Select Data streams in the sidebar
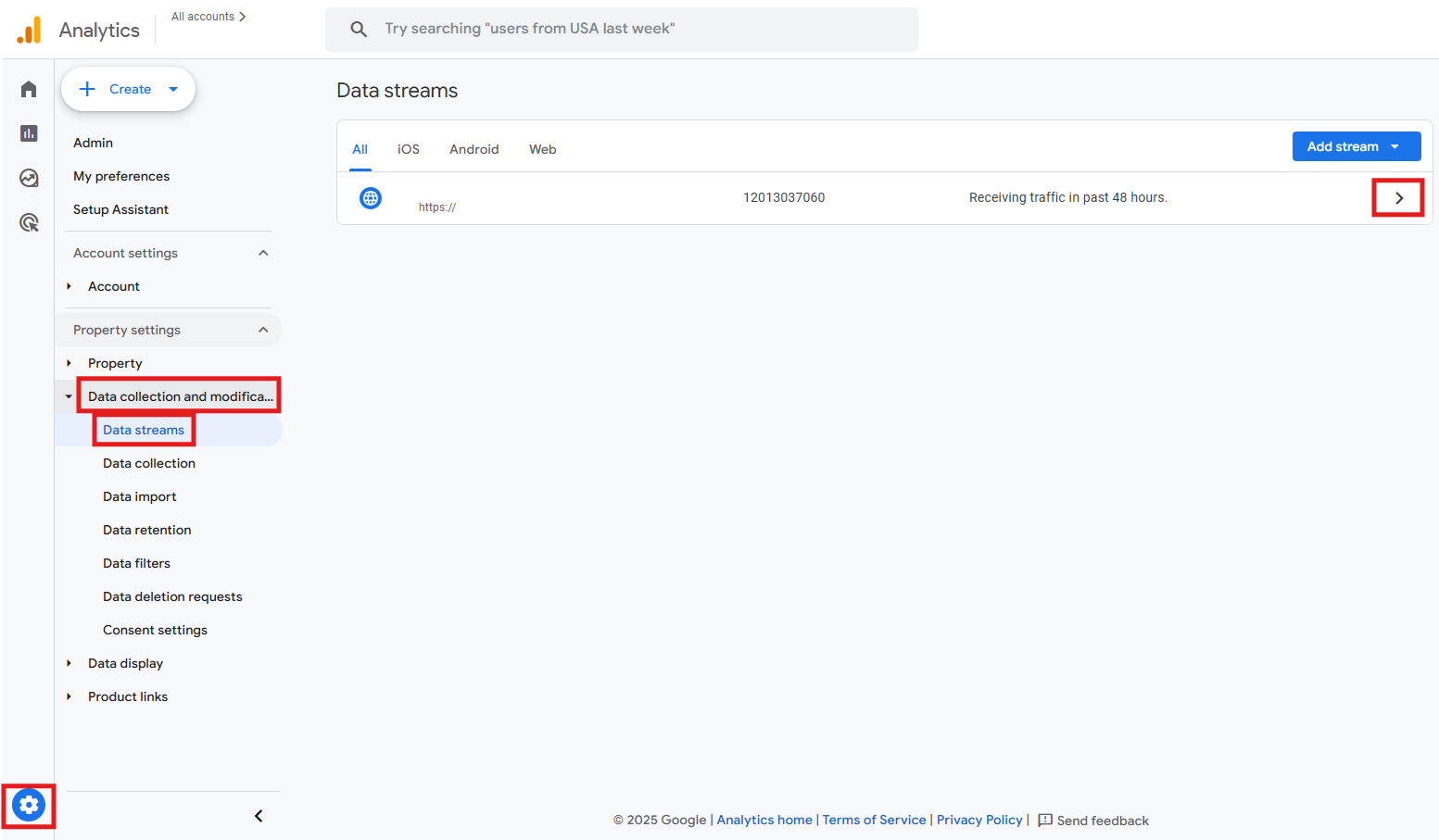 [144, 430]
